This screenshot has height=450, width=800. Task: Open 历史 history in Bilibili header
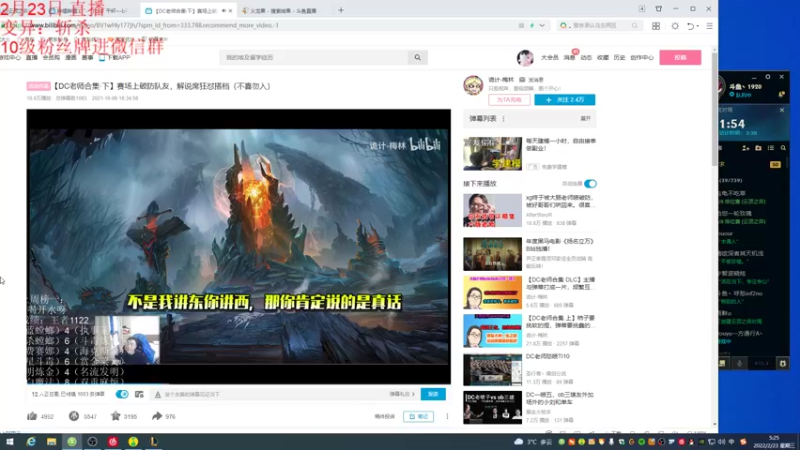(x=619, y=58)
